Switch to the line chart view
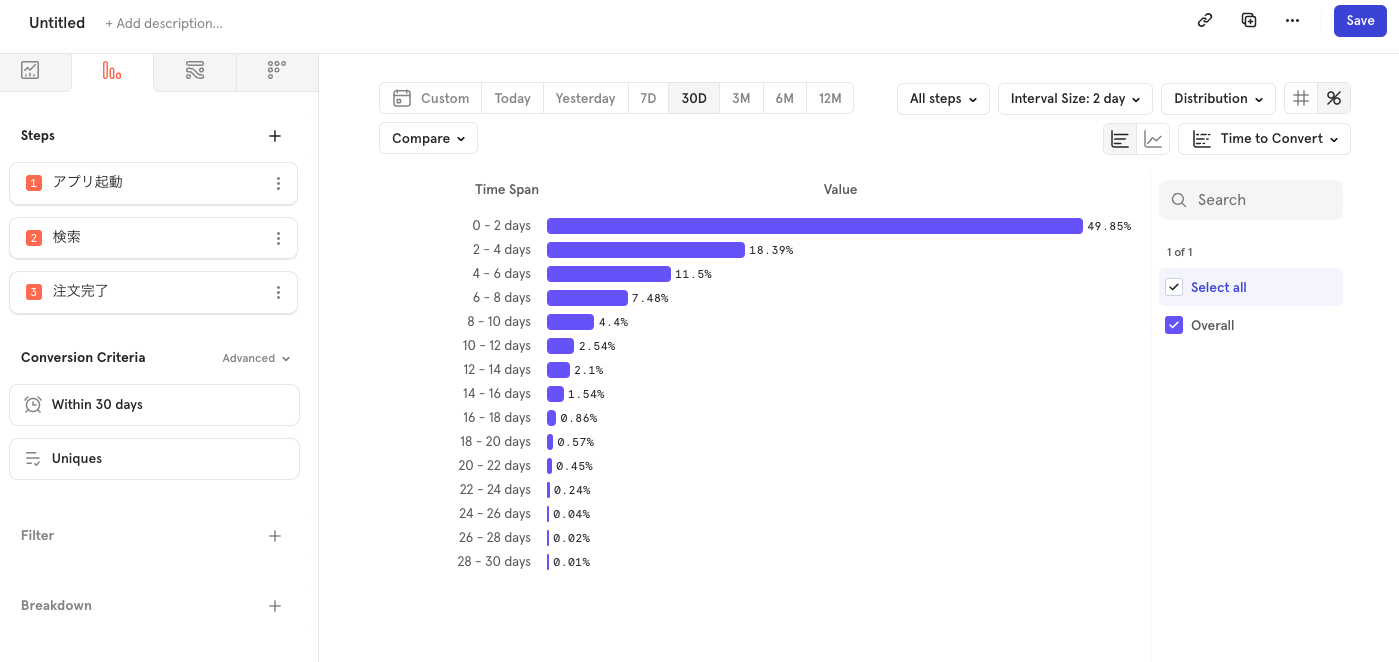The width and height of the screenshot is (1399, 662). (x=1153, y=139)
